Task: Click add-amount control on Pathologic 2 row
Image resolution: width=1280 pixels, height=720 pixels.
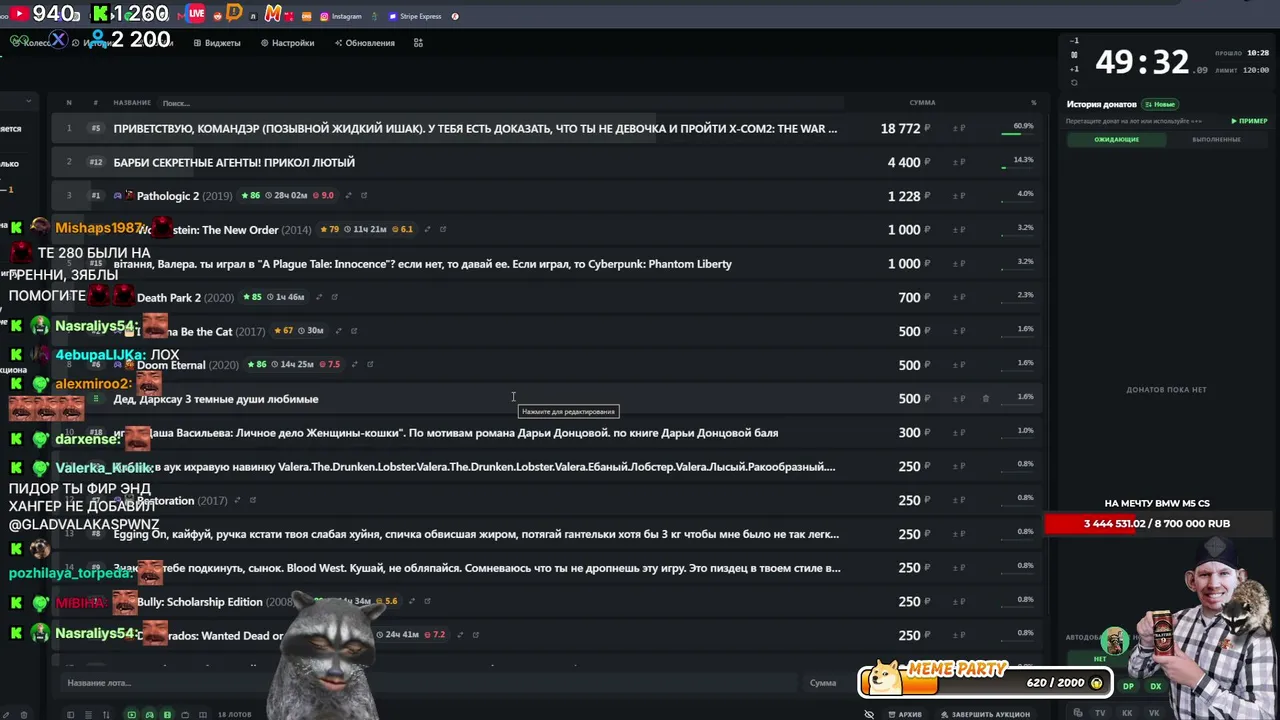Action: pos(959,196)
